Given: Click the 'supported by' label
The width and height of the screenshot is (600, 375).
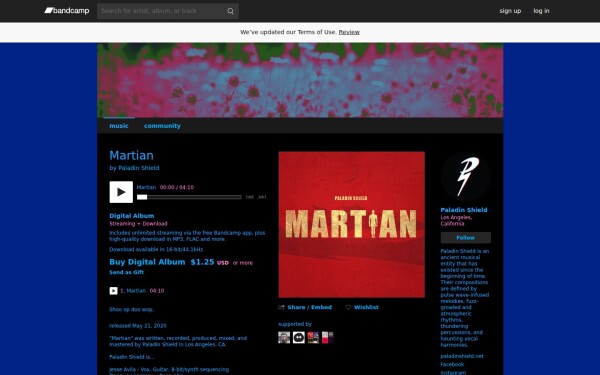Looking at the screenshot, I should point(295,324).
